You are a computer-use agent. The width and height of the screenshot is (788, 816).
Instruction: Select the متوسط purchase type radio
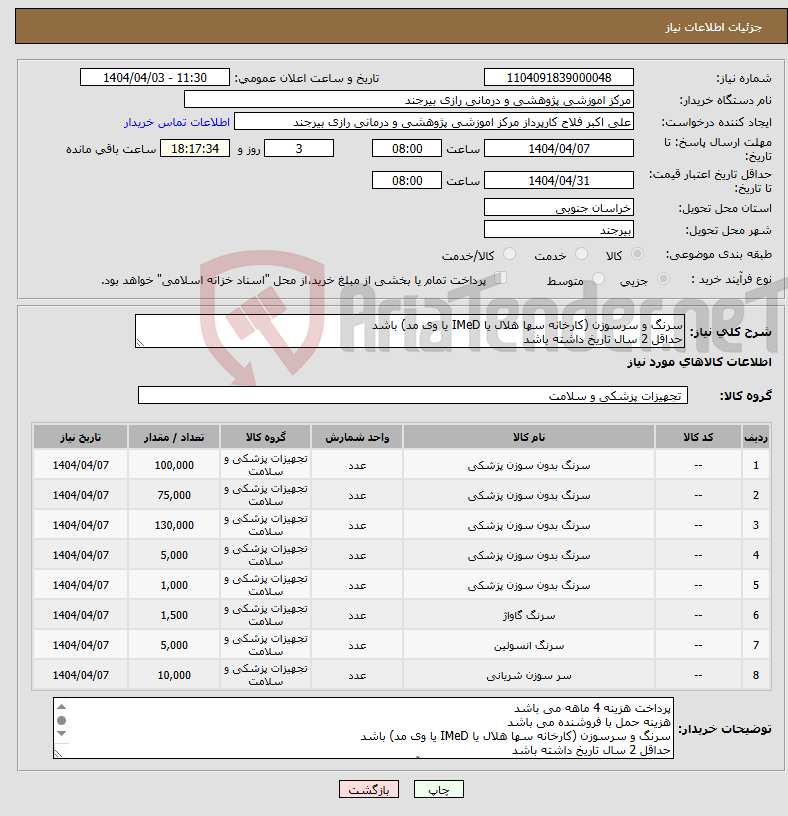click(x=598, y=279)
